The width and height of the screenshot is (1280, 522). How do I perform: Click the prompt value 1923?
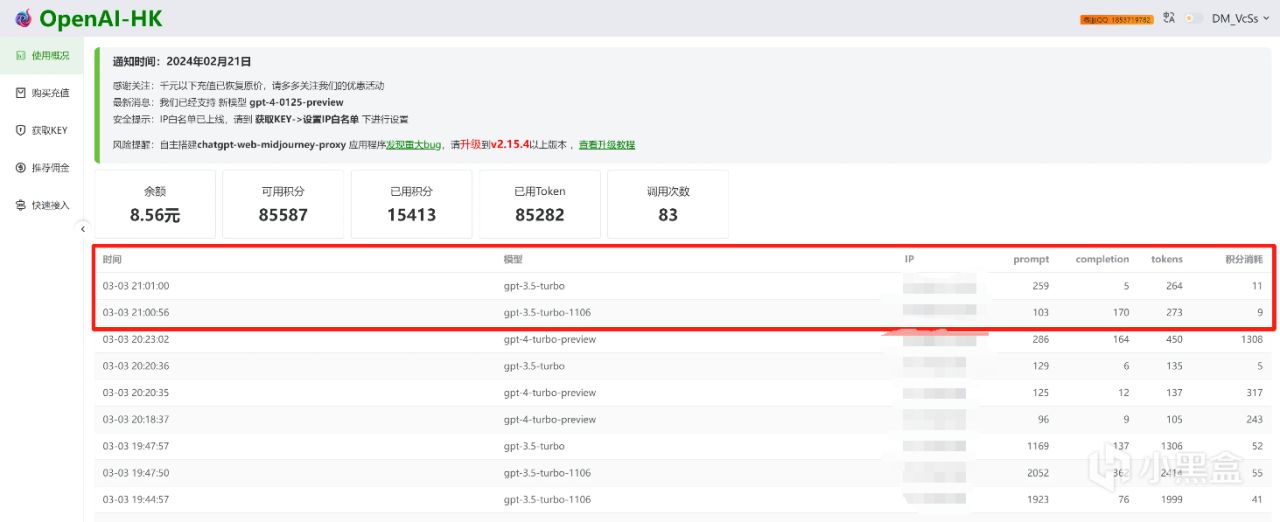[x=1038, y=499]
